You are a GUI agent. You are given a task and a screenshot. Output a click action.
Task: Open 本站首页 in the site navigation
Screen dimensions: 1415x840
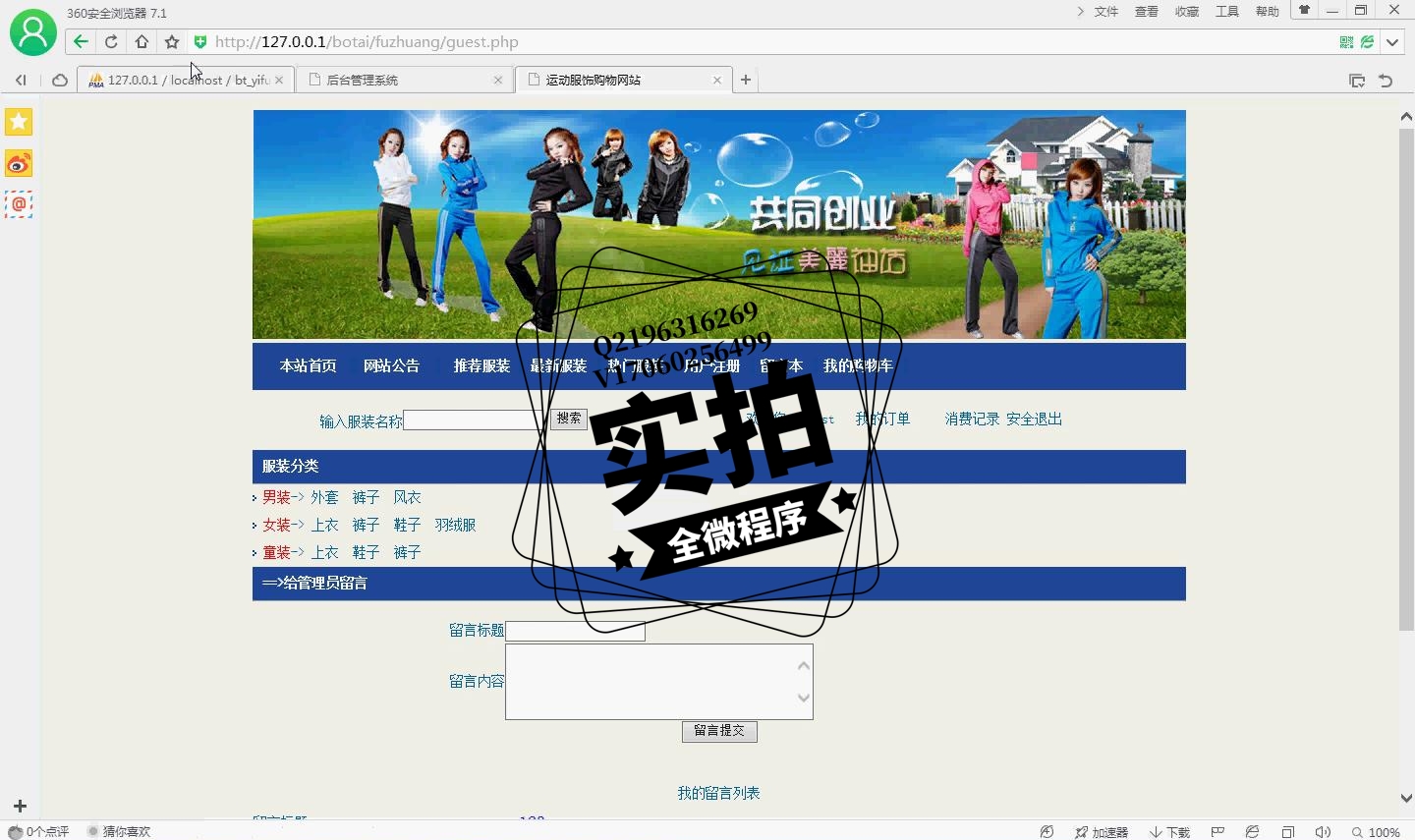(308, 365)
